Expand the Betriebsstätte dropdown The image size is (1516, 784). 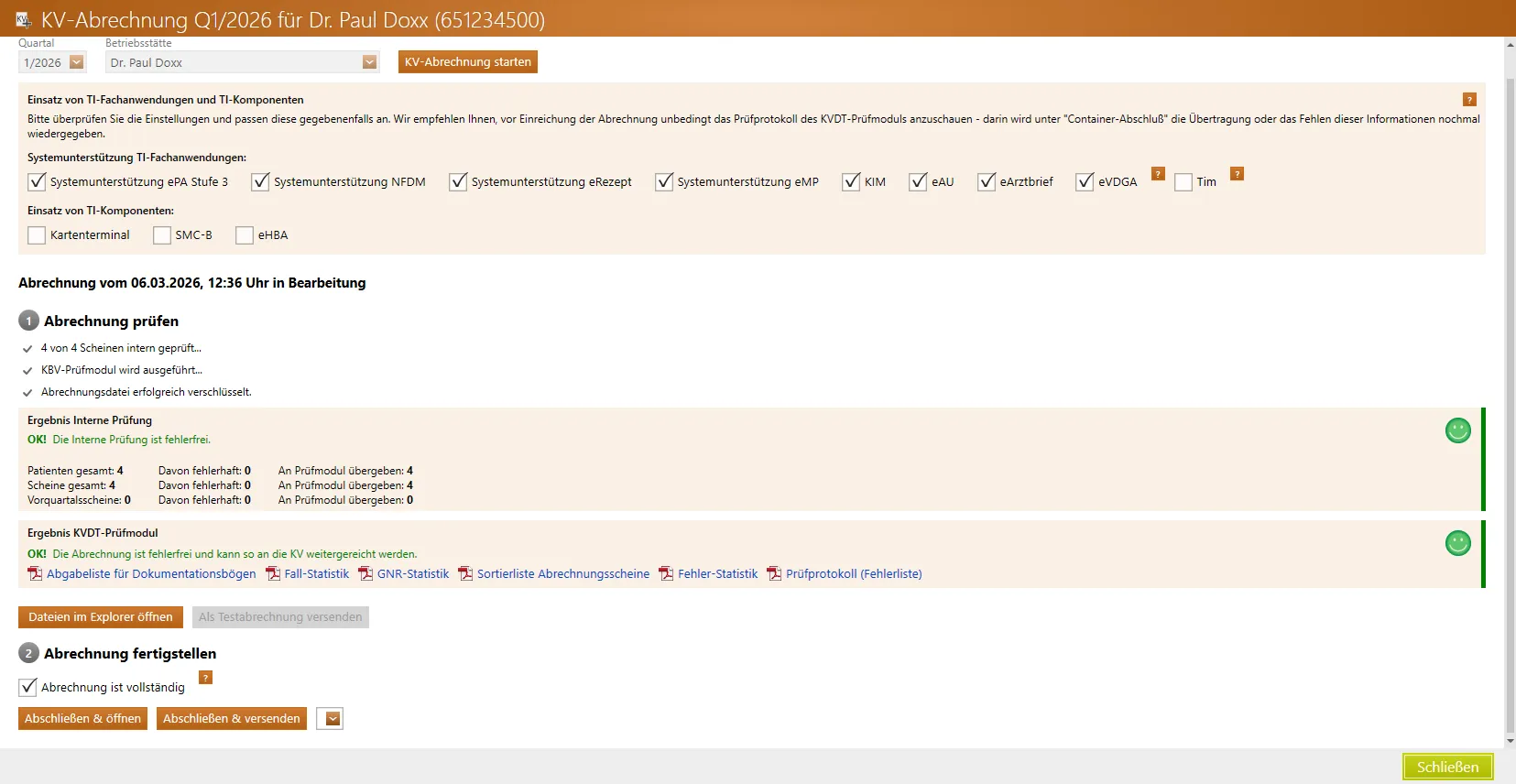pos(369,62)
